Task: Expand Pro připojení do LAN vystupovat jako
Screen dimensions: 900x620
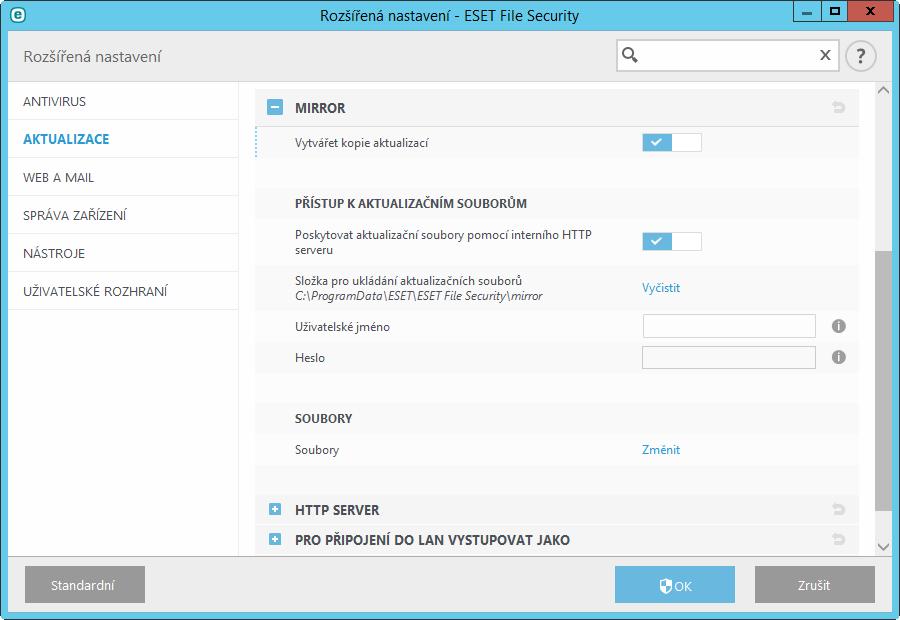Action: [x=275, y=539]
